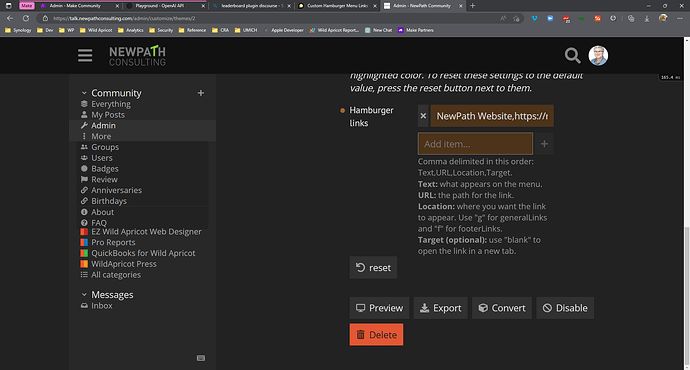Go back with the browser back arrow
Image resolution: width=690 pixels, height=370 pixels.
click(10, 18)
